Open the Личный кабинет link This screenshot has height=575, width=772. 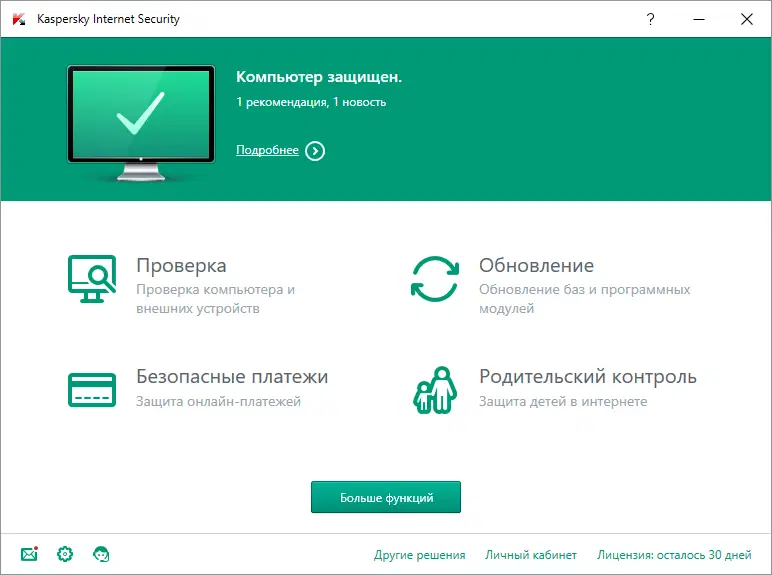(531, 555)
